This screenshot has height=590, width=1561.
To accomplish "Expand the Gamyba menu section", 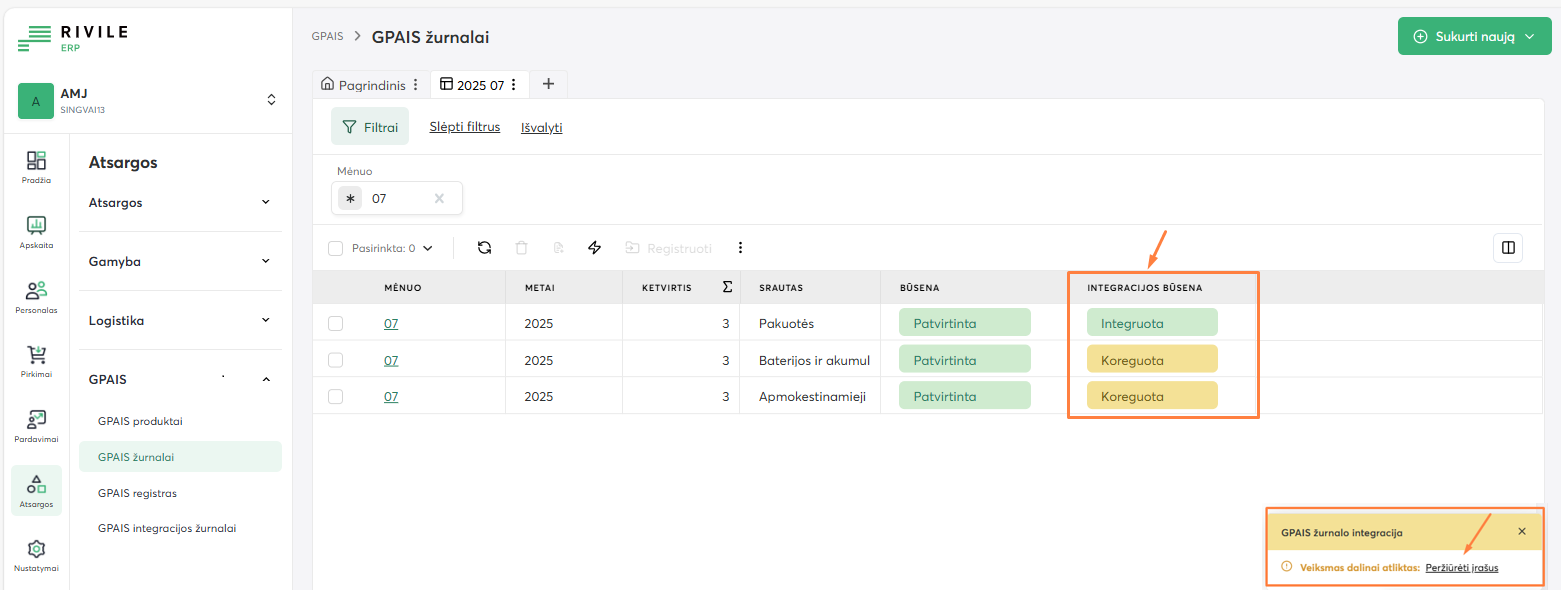I will (180, 261).
